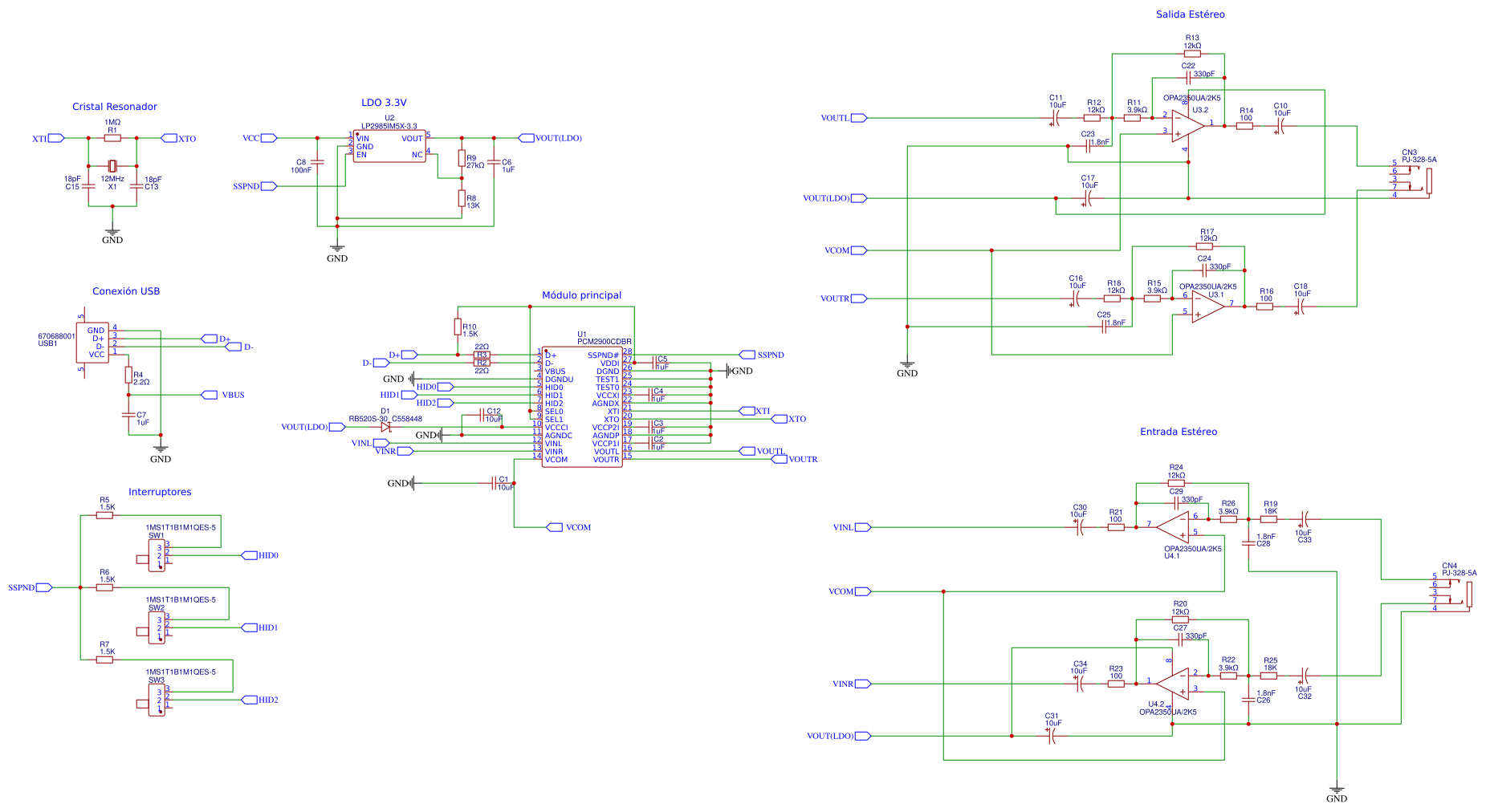Click the 'Interruptores' section title

point(160,492)
